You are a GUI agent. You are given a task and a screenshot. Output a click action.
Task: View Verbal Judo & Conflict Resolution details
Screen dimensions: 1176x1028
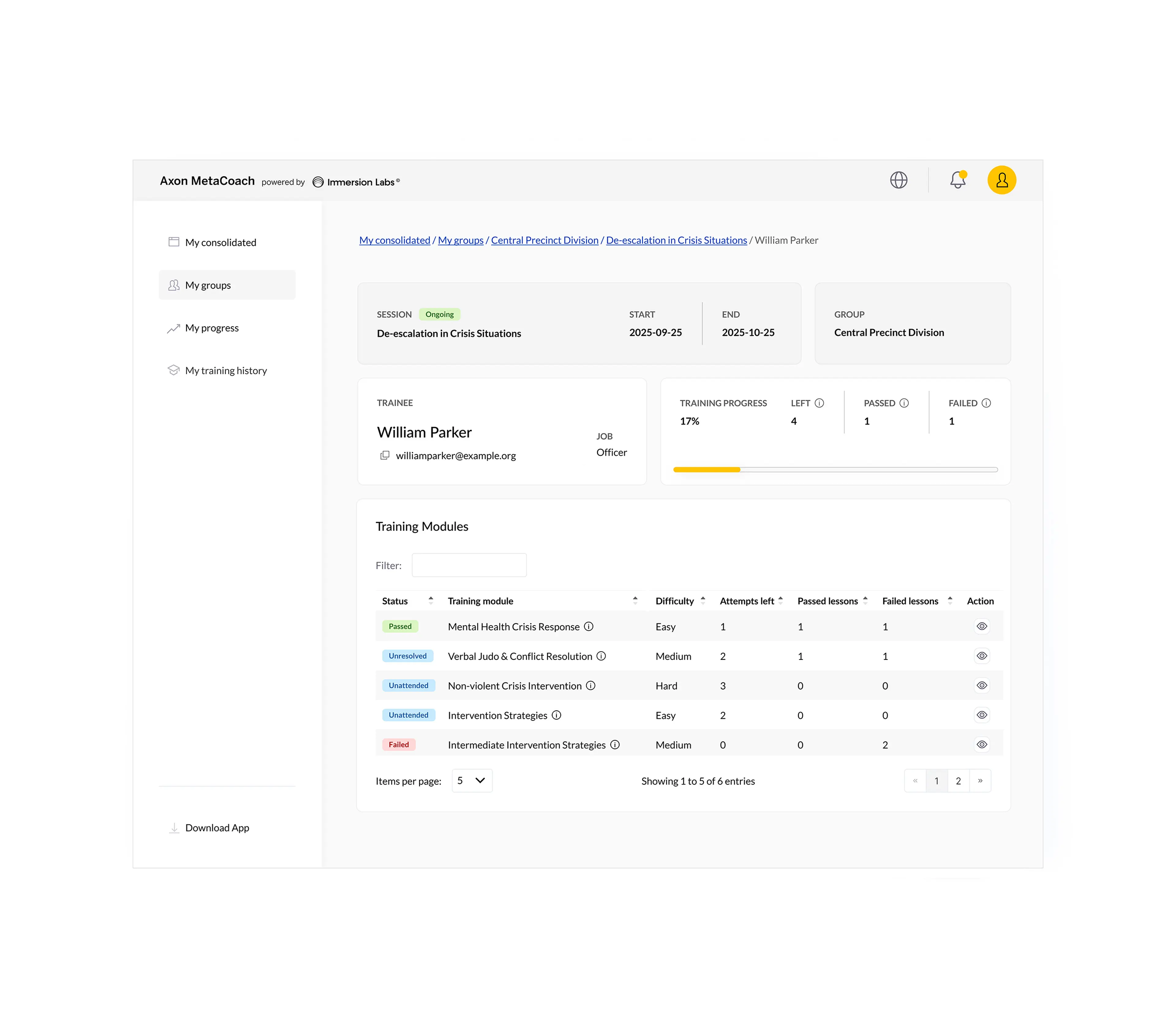coord(982,656)
